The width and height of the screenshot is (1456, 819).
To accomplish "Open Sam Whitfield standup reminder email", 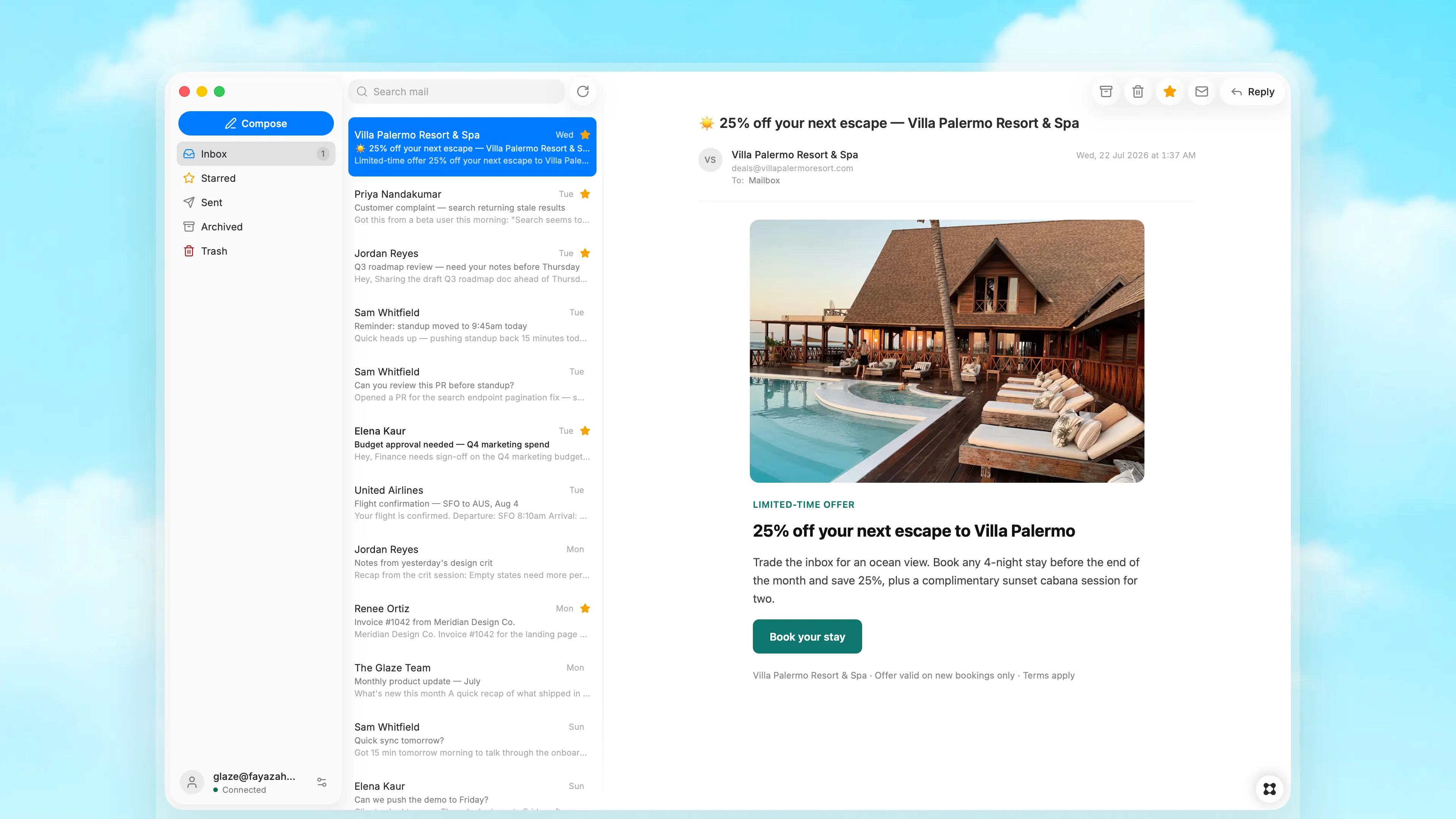I will point(472,325).
